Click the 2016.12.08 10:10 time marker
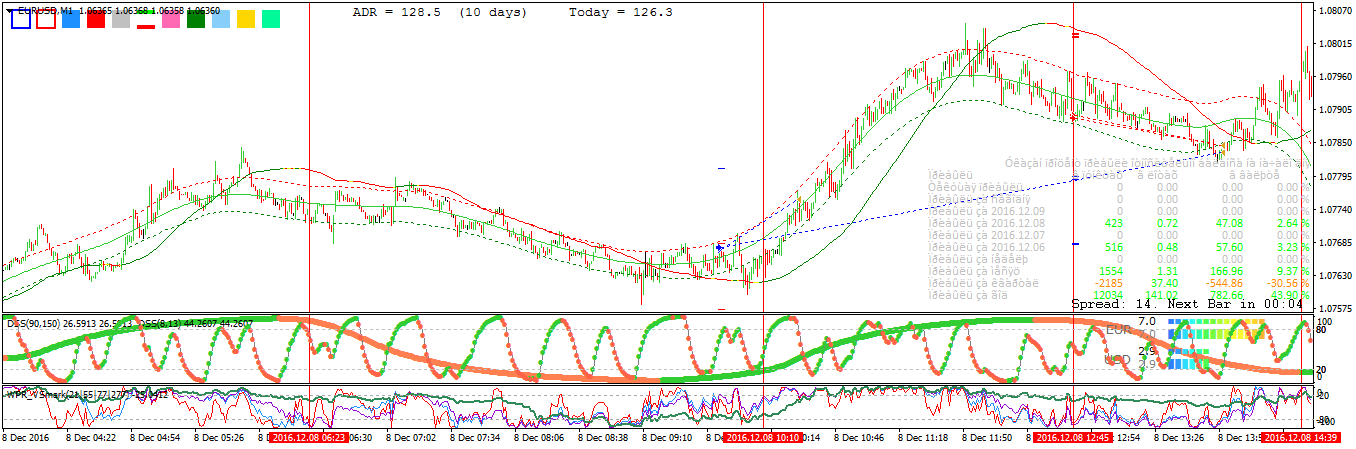Screen dimensions: 1356x449 coord(762,437)
